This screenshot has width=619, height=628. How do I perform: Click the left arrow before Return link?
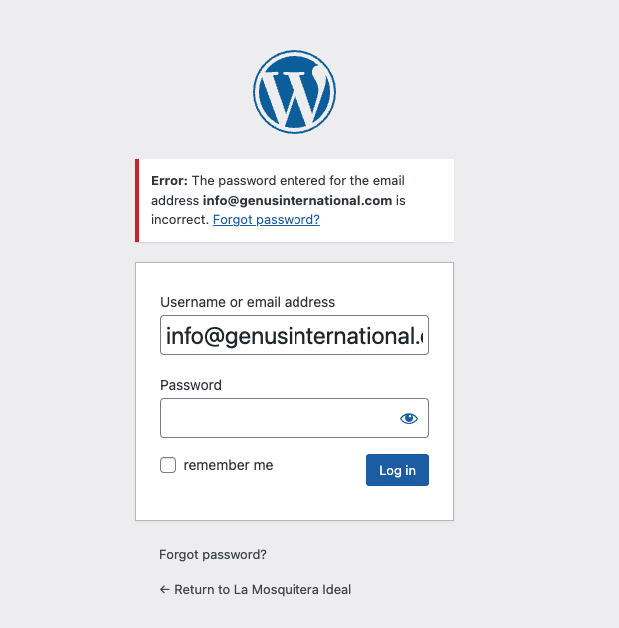(165, 590)
